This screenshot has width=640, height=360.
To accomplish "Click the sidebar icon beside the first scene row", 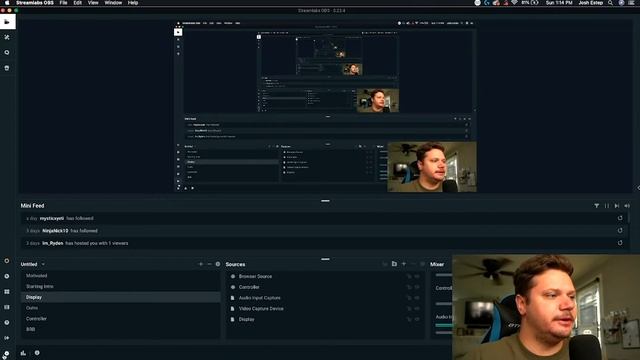I will click(7, 276).
